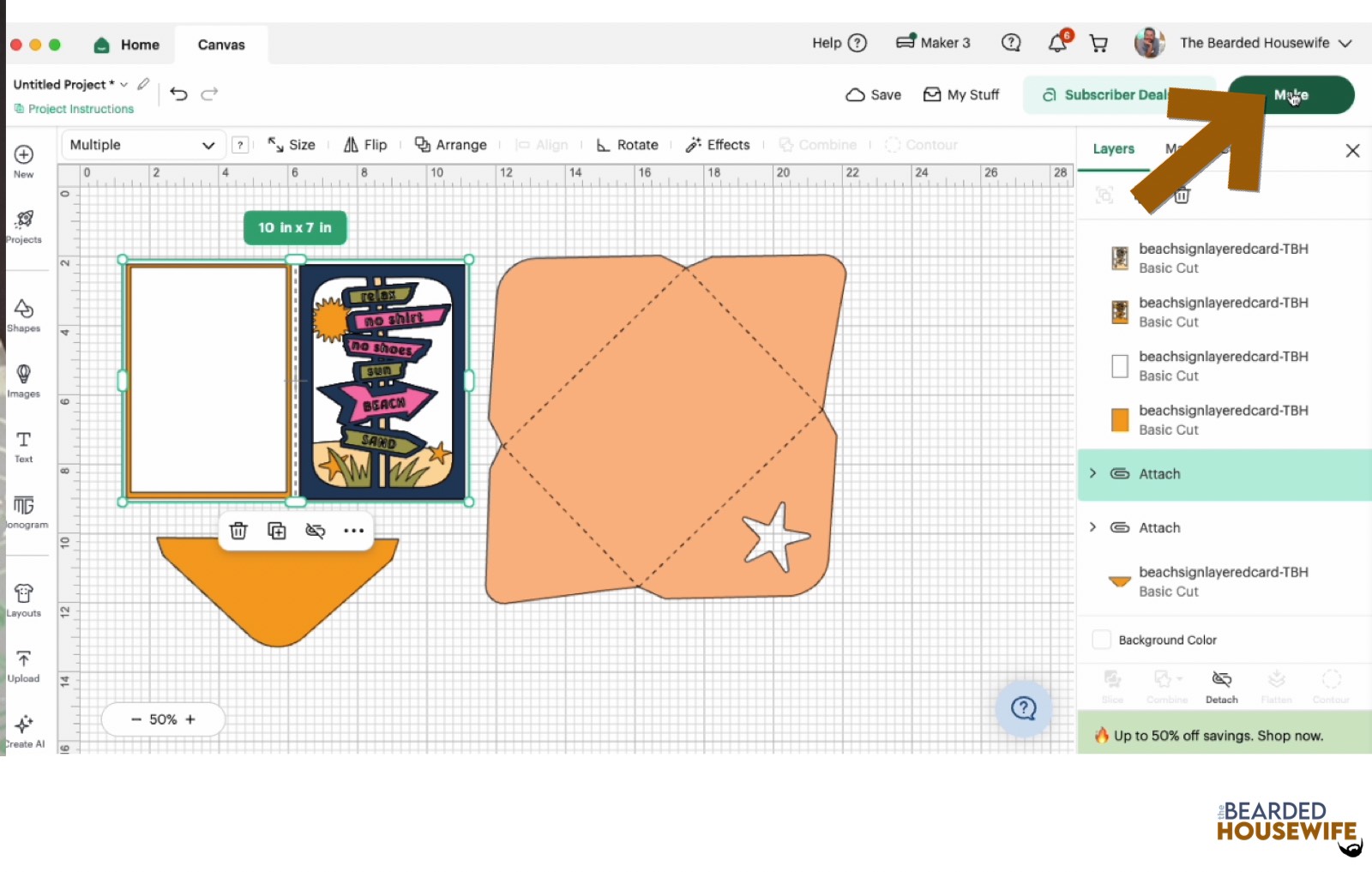Click the Save button
The height and width of the screenshot is (872, 1372).
pyautogui.click(x=873, y=94)
